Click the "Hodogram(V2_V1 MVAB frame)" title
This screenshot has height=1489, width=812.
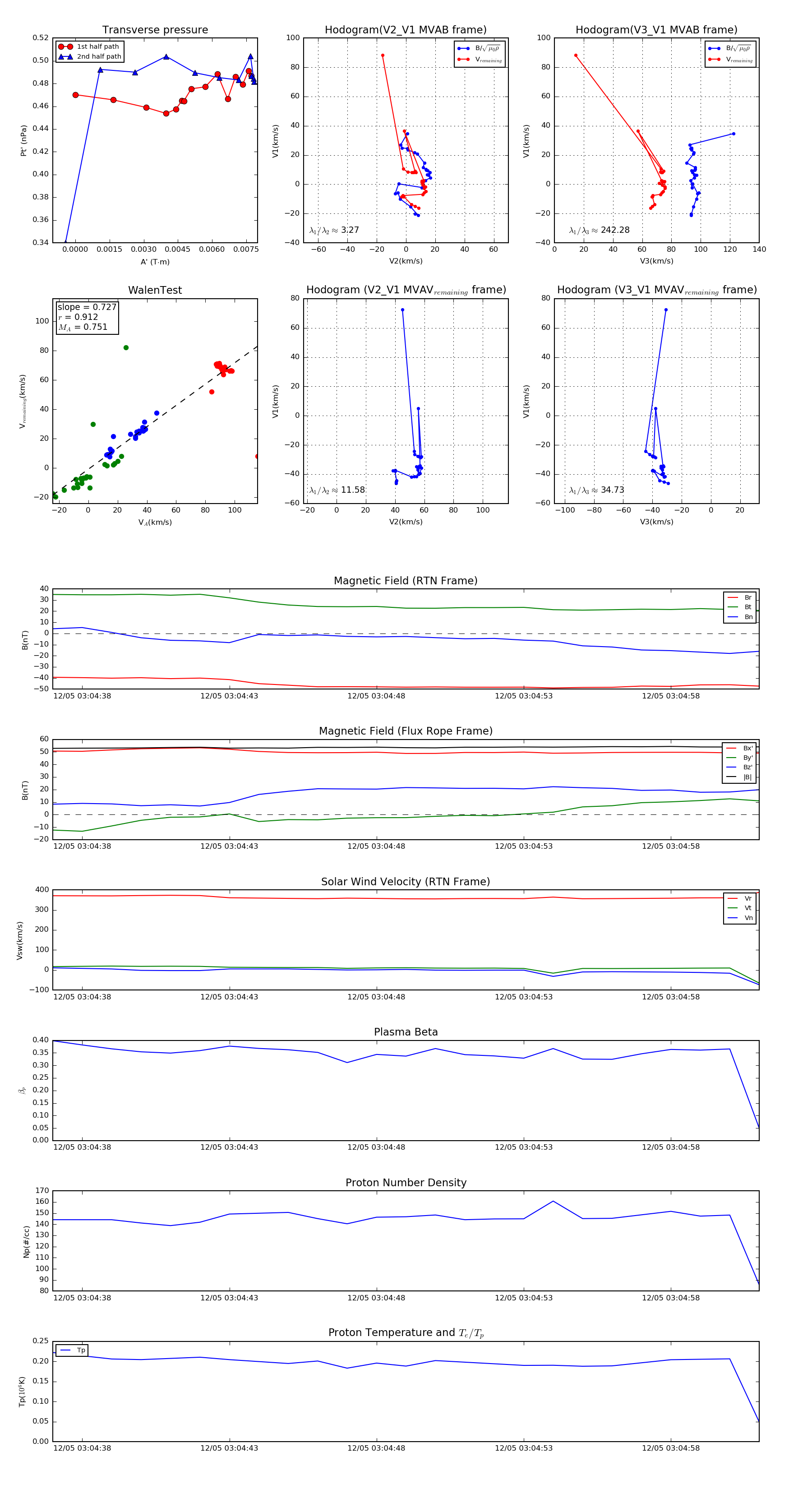pos(405,30)
